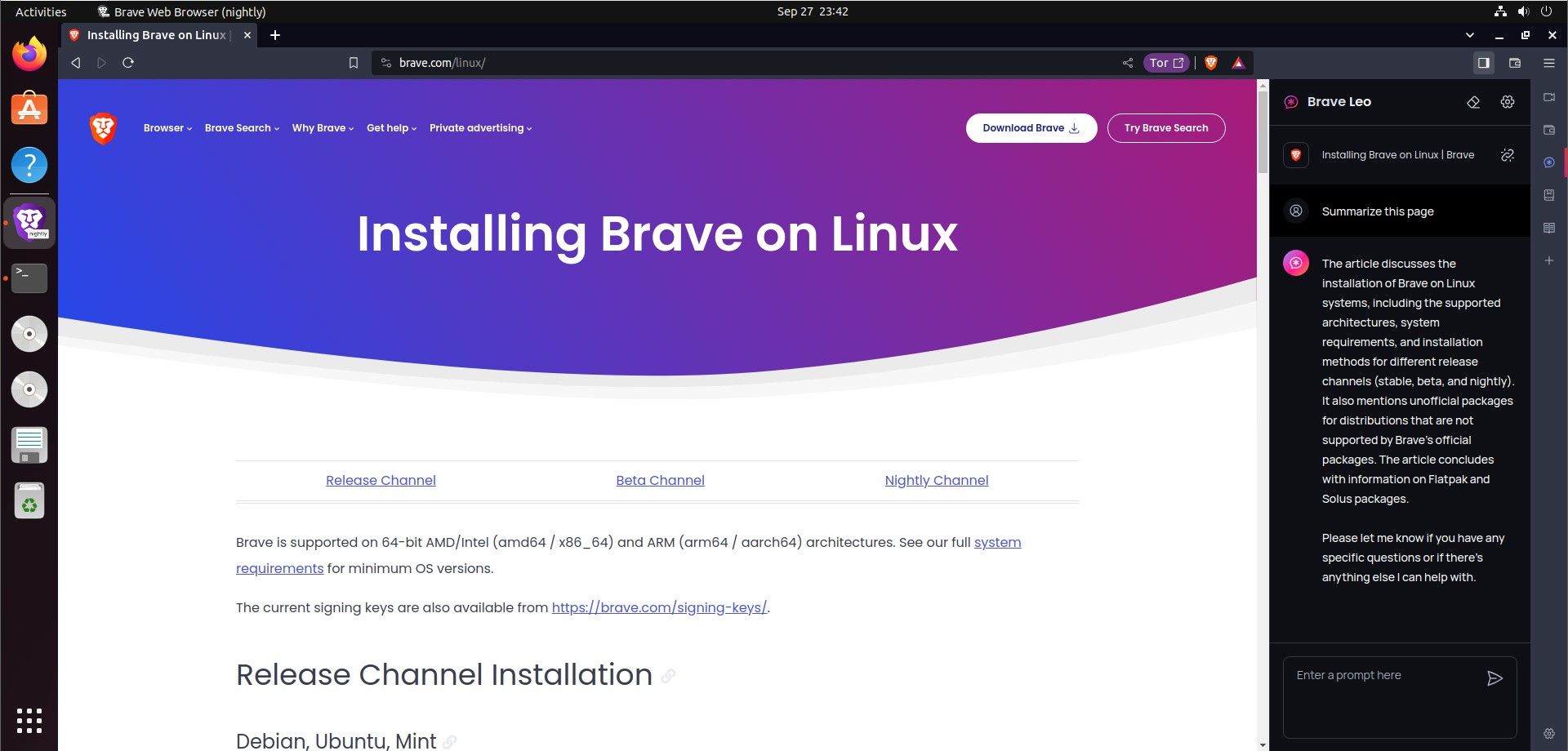This screenshot has height=751, width=1568.
Task: Open Brave Leo settings gear
Action: [x=1507, y=102]
